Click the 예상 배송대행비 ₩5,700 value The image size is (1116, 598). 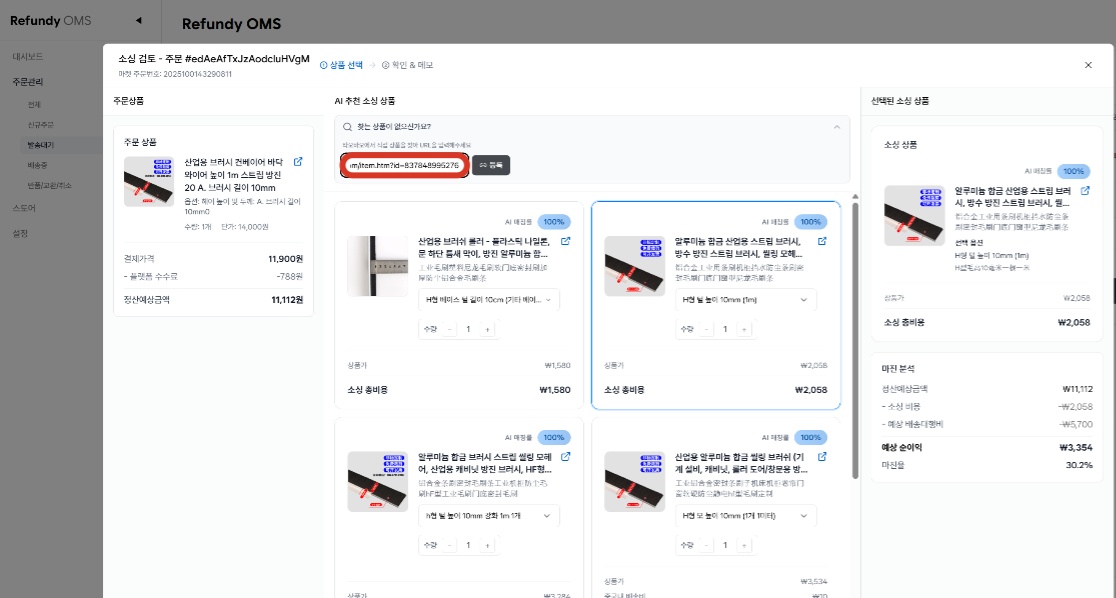[x=1076, y=424]
